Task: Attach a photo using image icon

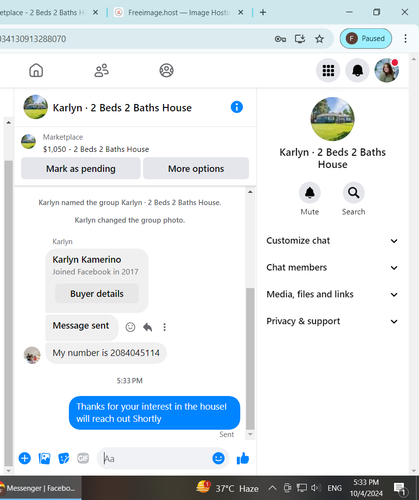Action: [x=44, y=458]
